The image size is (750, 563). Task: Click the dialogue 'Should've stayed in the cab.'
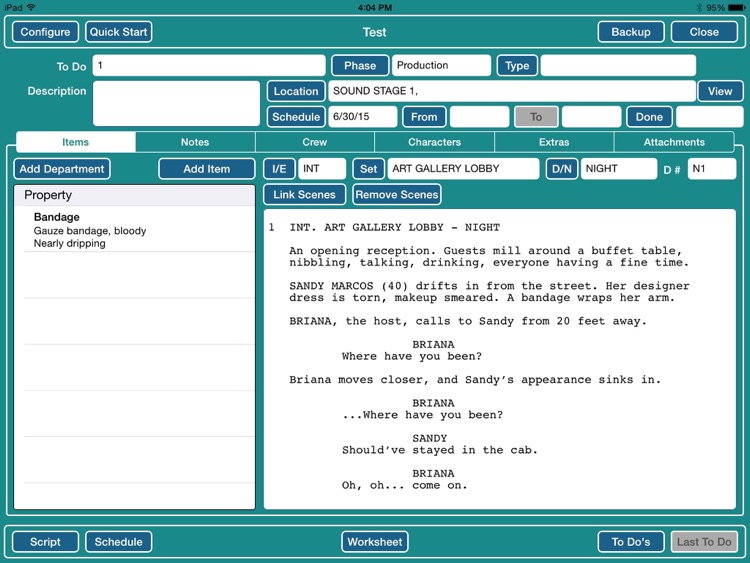pos(440,450)
